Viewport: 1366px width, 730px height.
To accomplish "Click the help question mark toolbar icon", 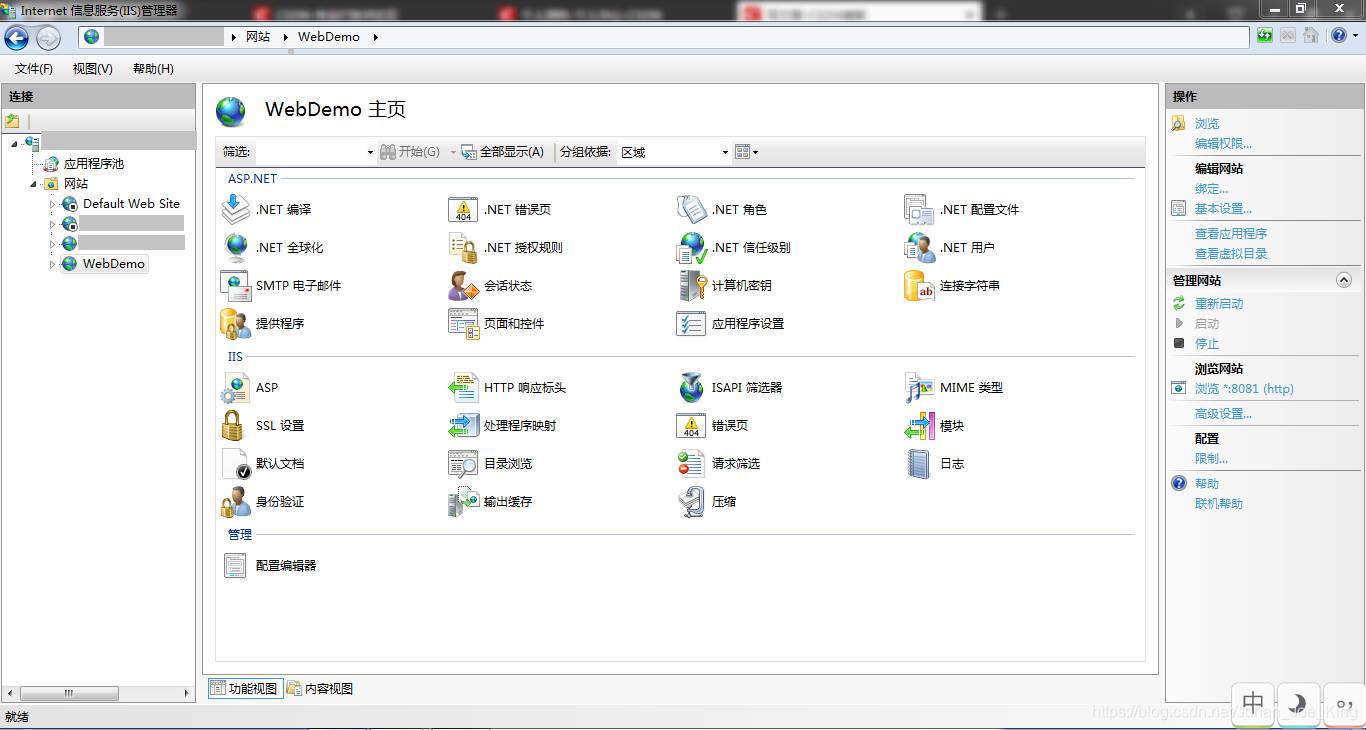I will tap(1339, 36).
